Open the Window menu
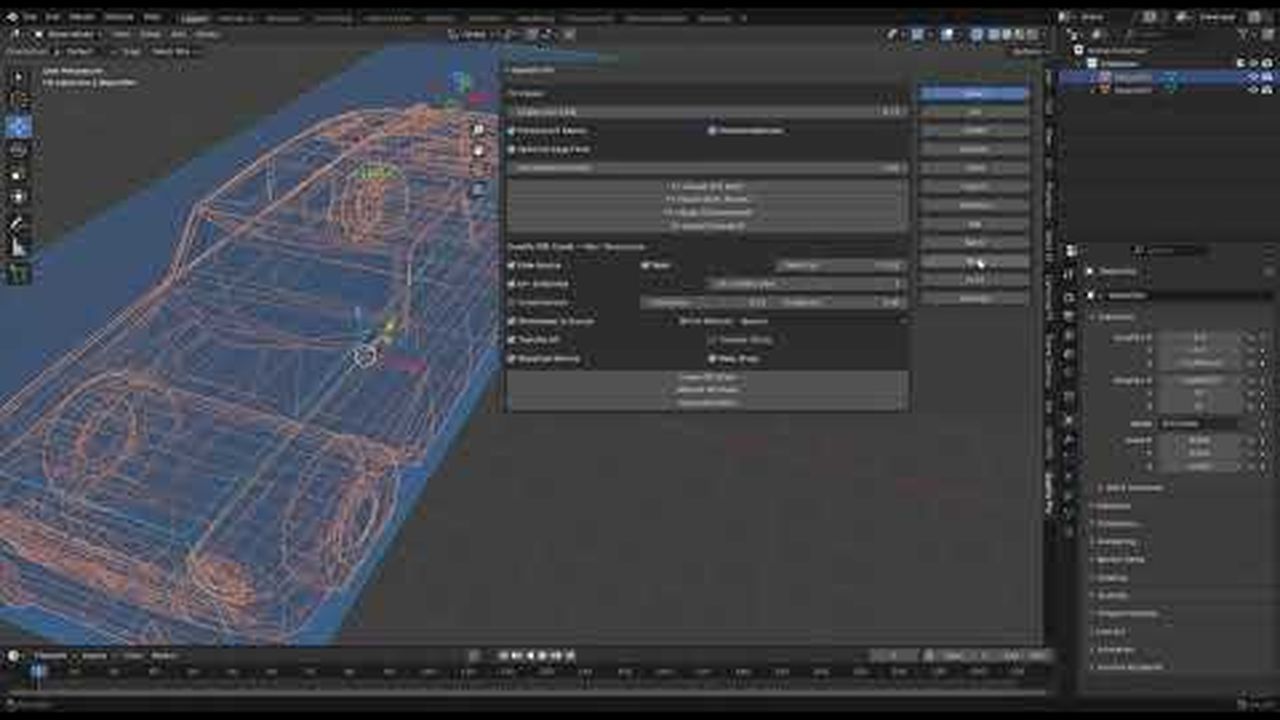Image resolution: width=1280 pixels, height=720 pixels. 118,17
